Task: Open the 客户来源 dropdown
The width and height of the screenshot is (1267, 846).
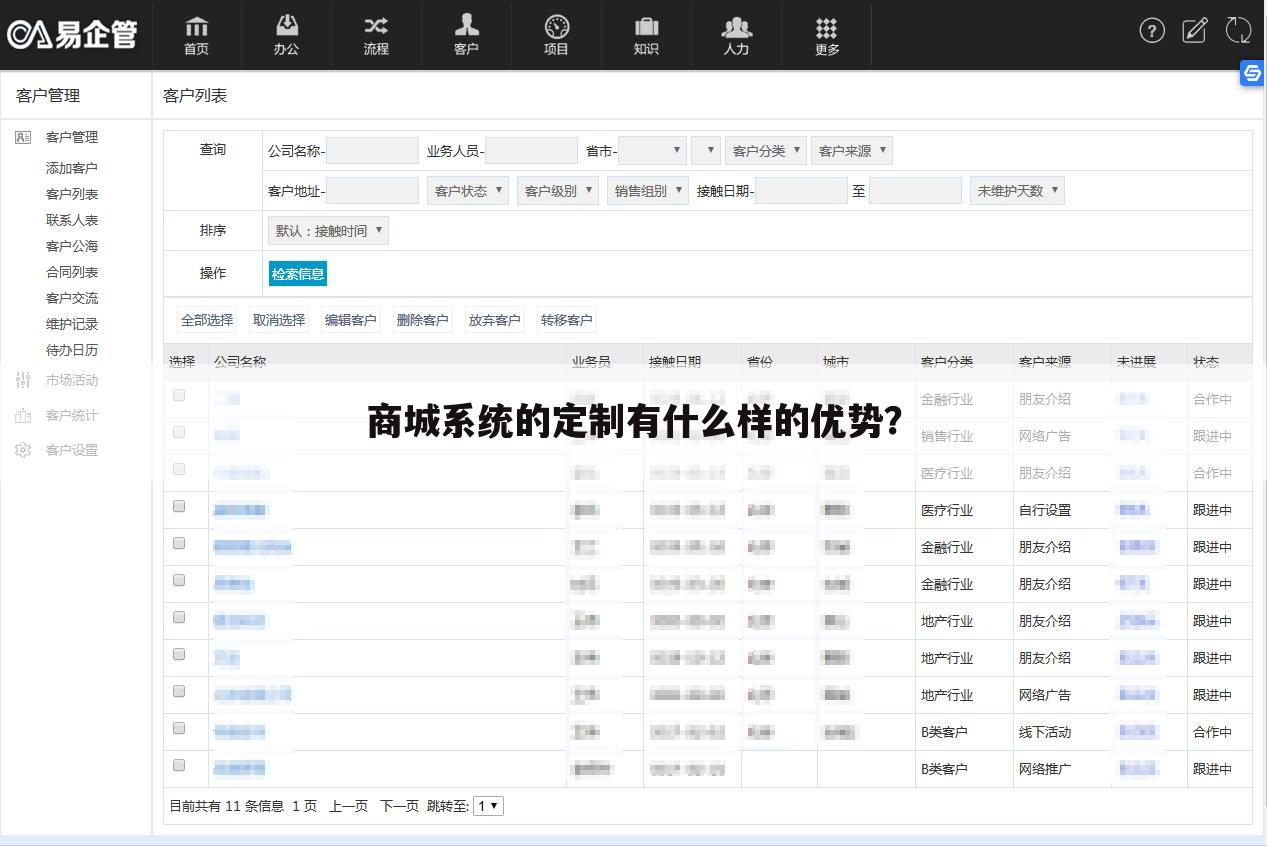Action: coord(851,151)
